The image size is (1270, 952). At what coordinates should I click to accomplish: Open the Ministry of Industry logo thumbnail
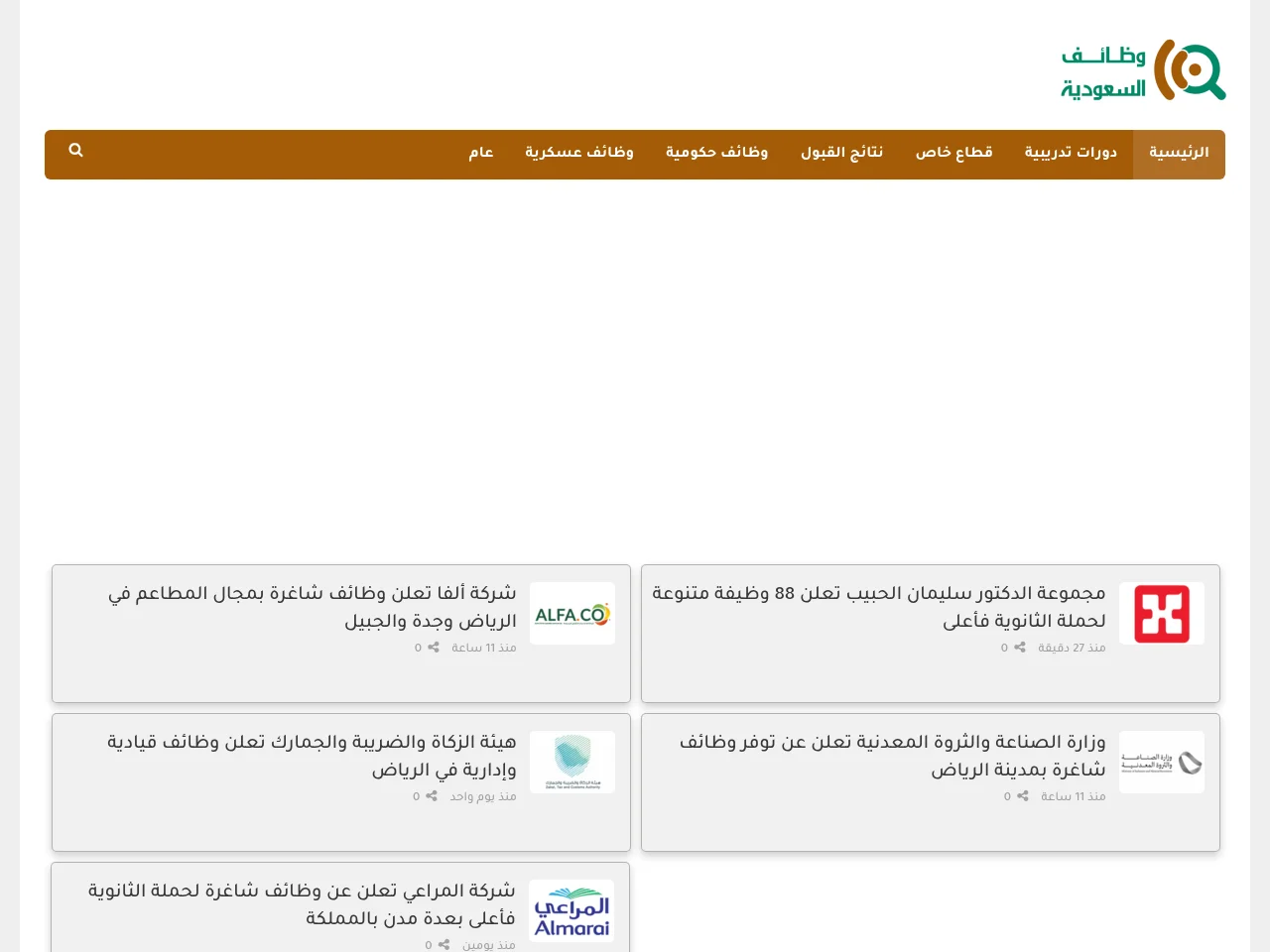tap(1162, 763)
